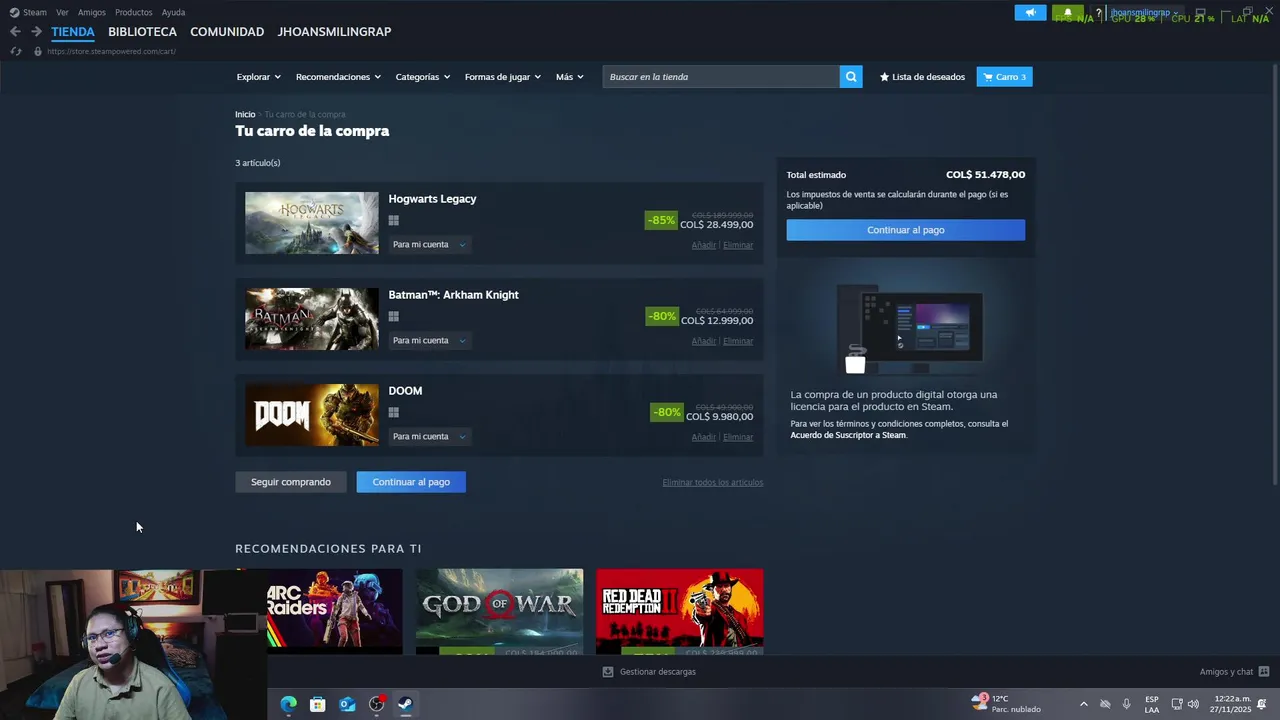The image size is (1280, 720).
Task: Open the jhoansmilingrap account dropdown
Action: tap(1144, 13)
